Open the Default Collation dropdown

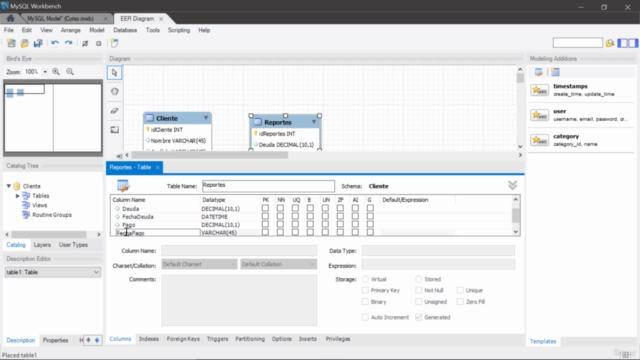278,264
